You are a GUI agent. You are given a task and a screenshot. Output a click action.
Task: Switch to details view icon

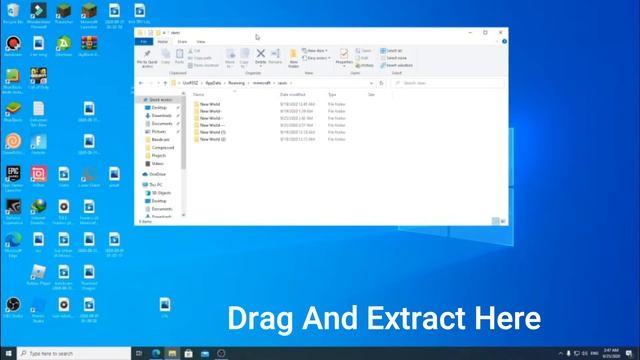(496, 221)
